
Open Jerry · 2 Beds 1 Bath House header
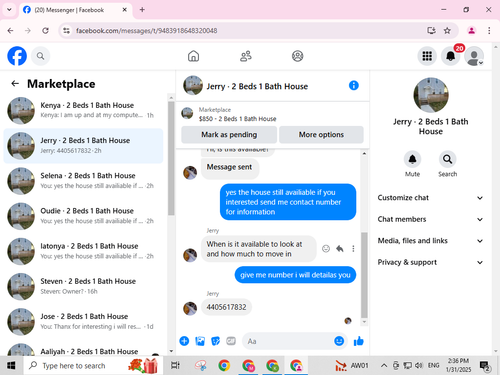point(257,86)
